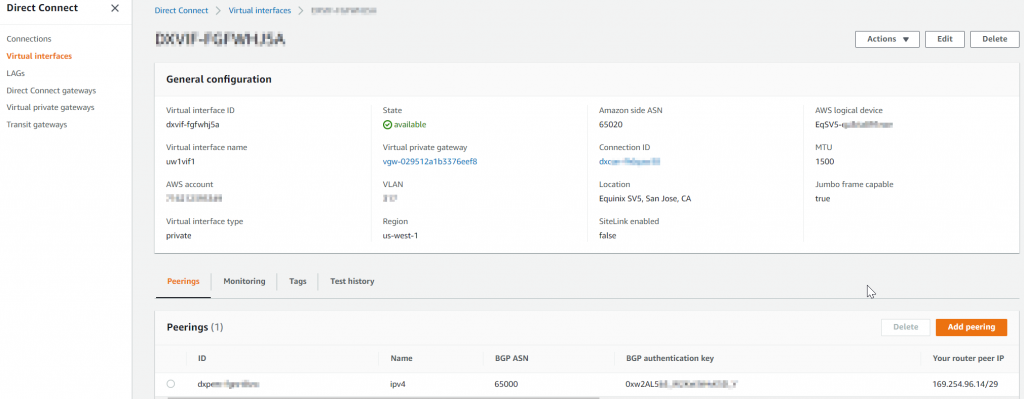Click the BGP ASN column header
Viewport: 1024px width, 399px height.
pos(511,359)
